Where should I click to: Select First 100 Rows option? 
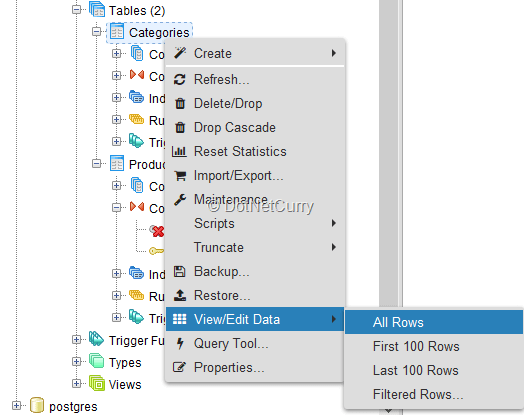coord(434,347)
